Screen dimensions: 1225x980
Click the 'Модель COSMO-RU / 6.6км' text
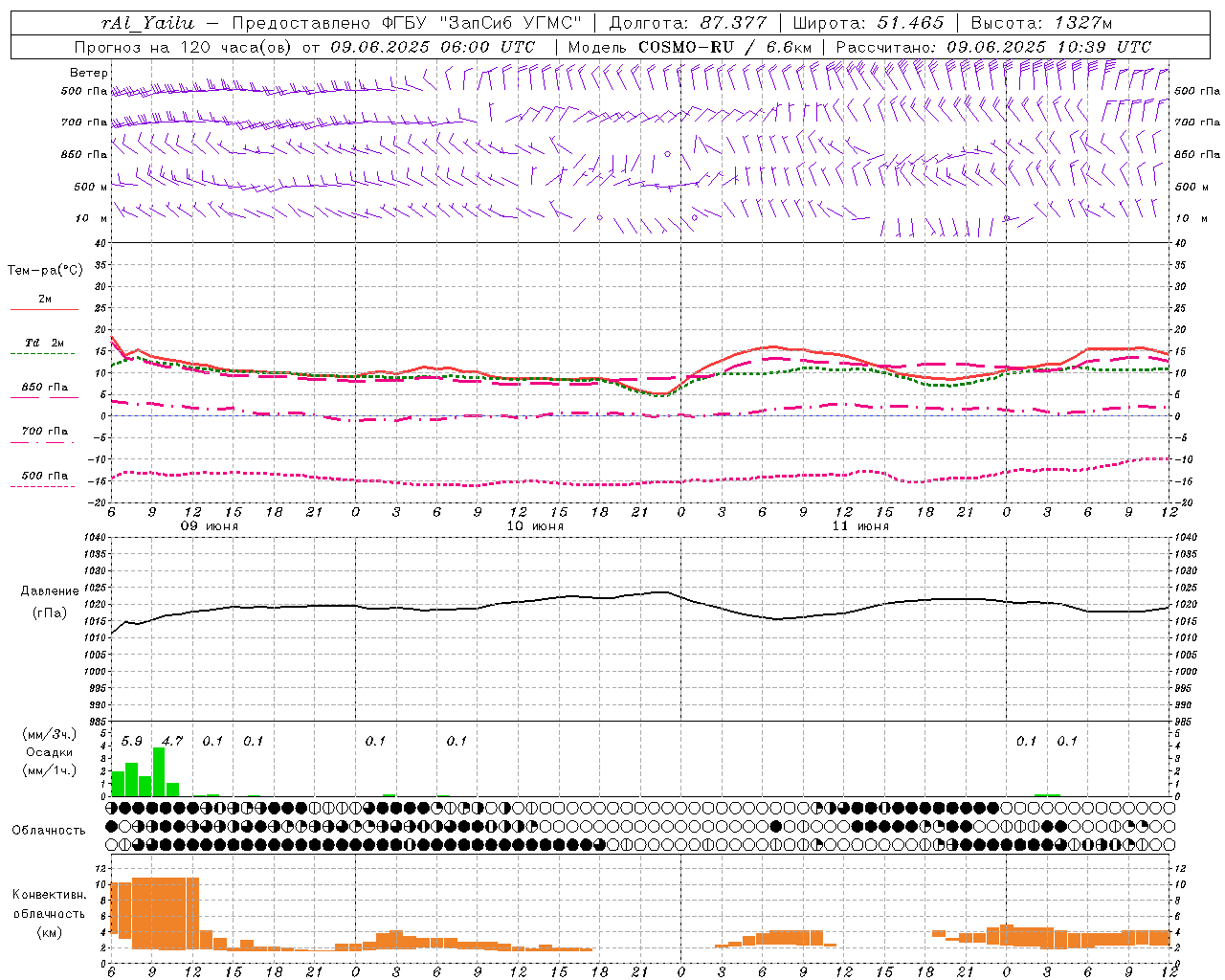[x=689, y=47]
